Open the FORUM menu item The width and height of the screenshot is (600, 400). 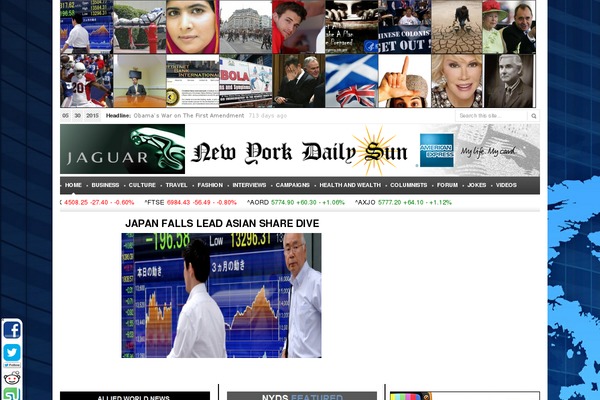click(447, 185)
